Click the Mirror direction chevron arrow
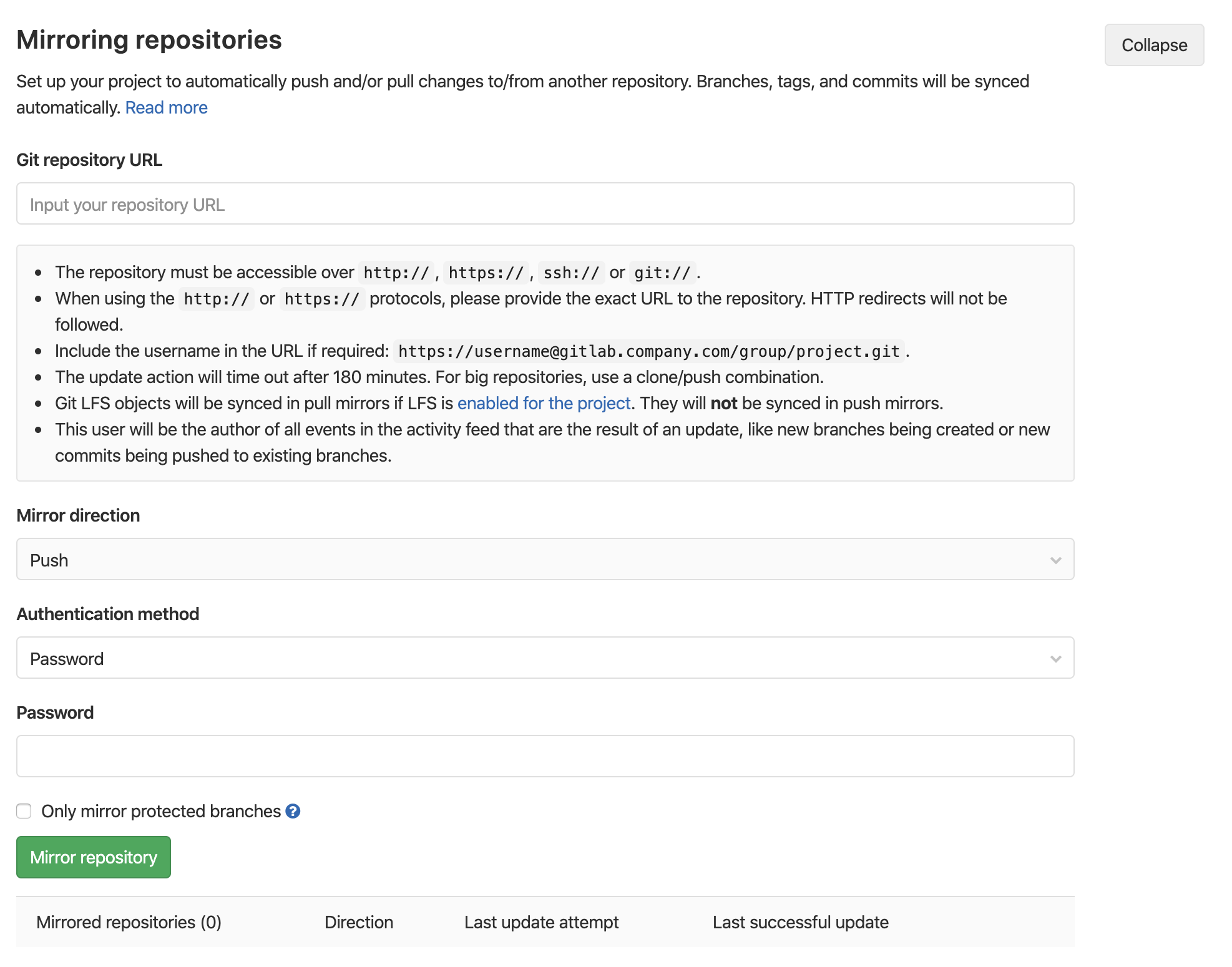The image size is (1232, 967). [1055, 560]
